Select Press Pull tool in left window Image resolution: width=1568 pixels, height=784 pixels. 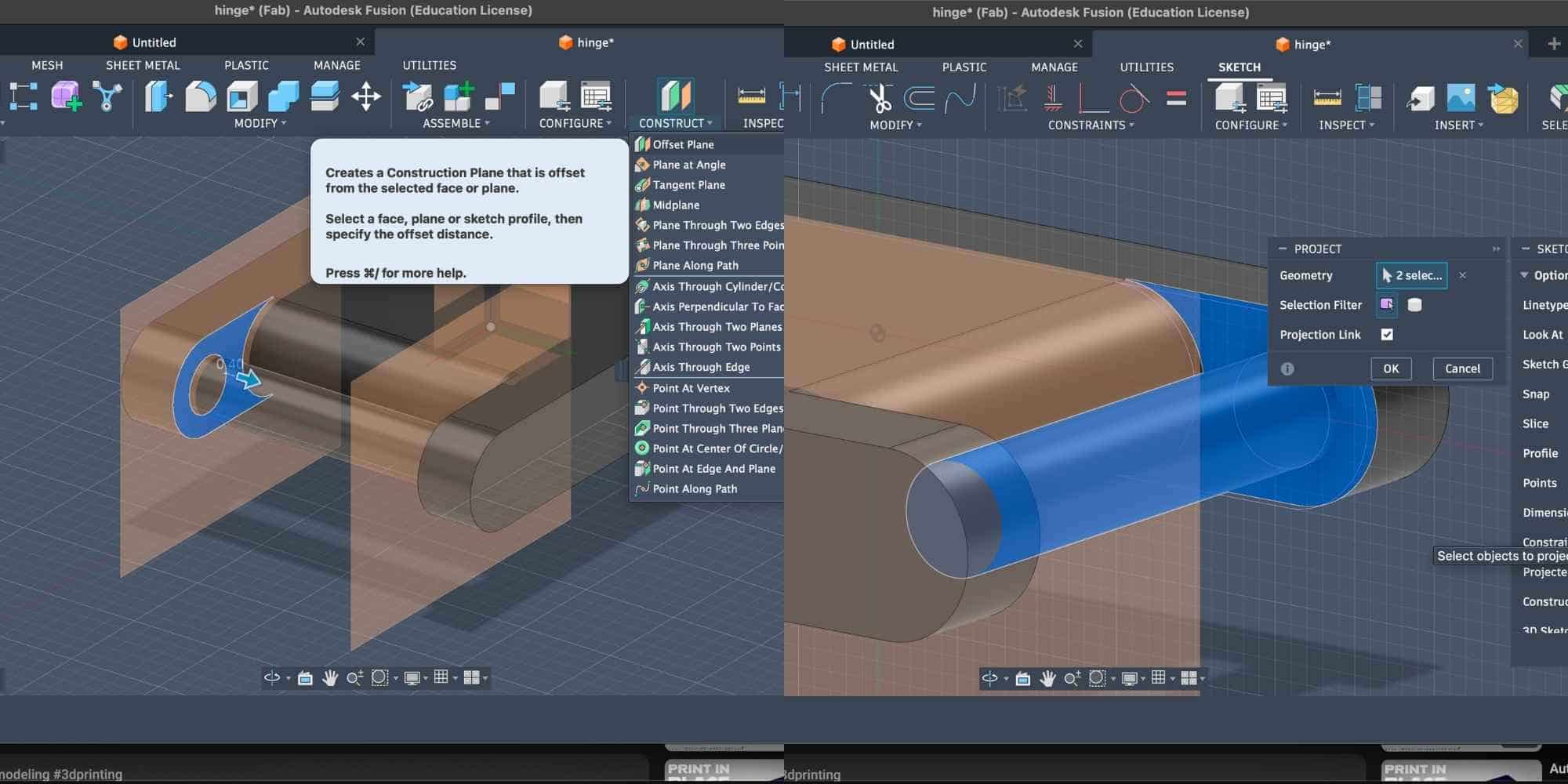point(159,96)
